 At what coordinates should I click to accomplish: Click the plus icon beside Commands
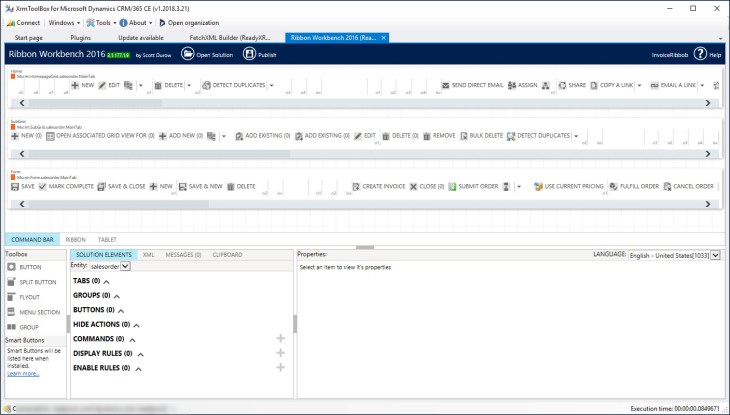point(280,339)
